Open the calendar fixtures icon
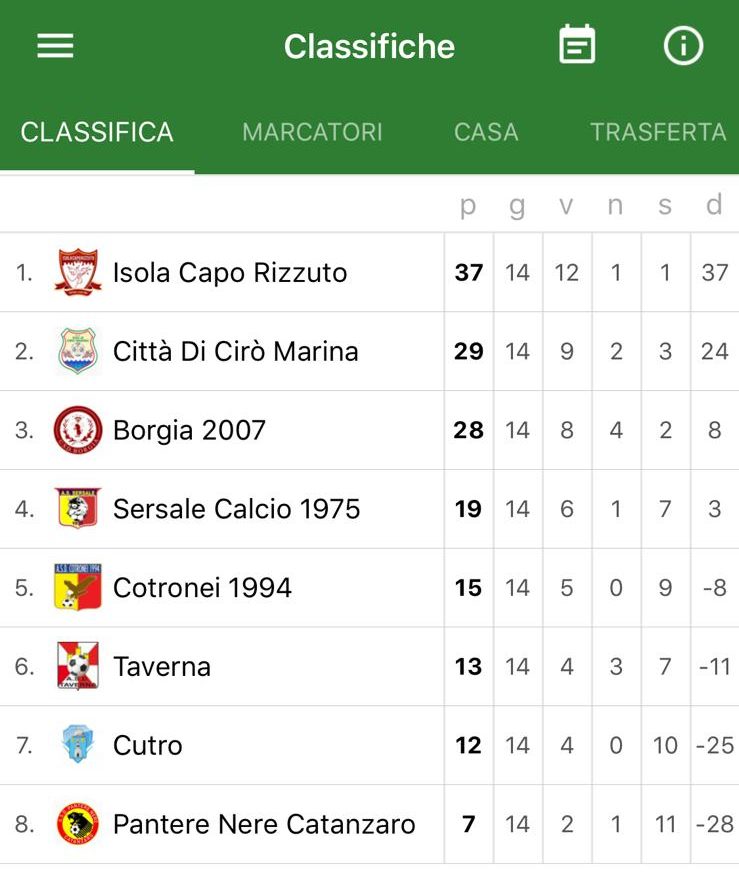The image size is (739, 892). click(x=577, y=45)
